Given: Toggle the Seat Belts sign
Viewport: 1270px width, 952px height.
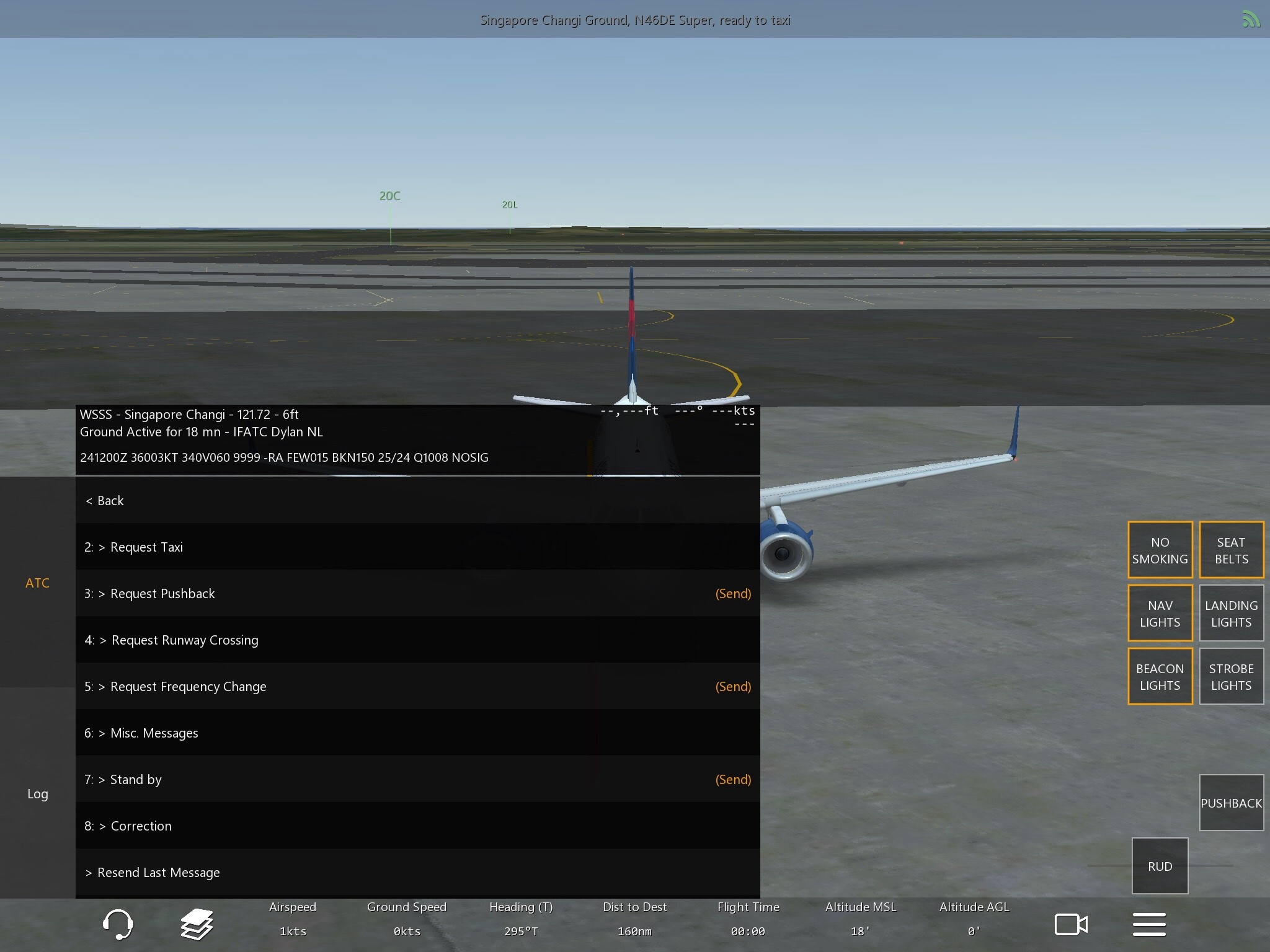Looking at the screenshot, I should coord(1231,550).
